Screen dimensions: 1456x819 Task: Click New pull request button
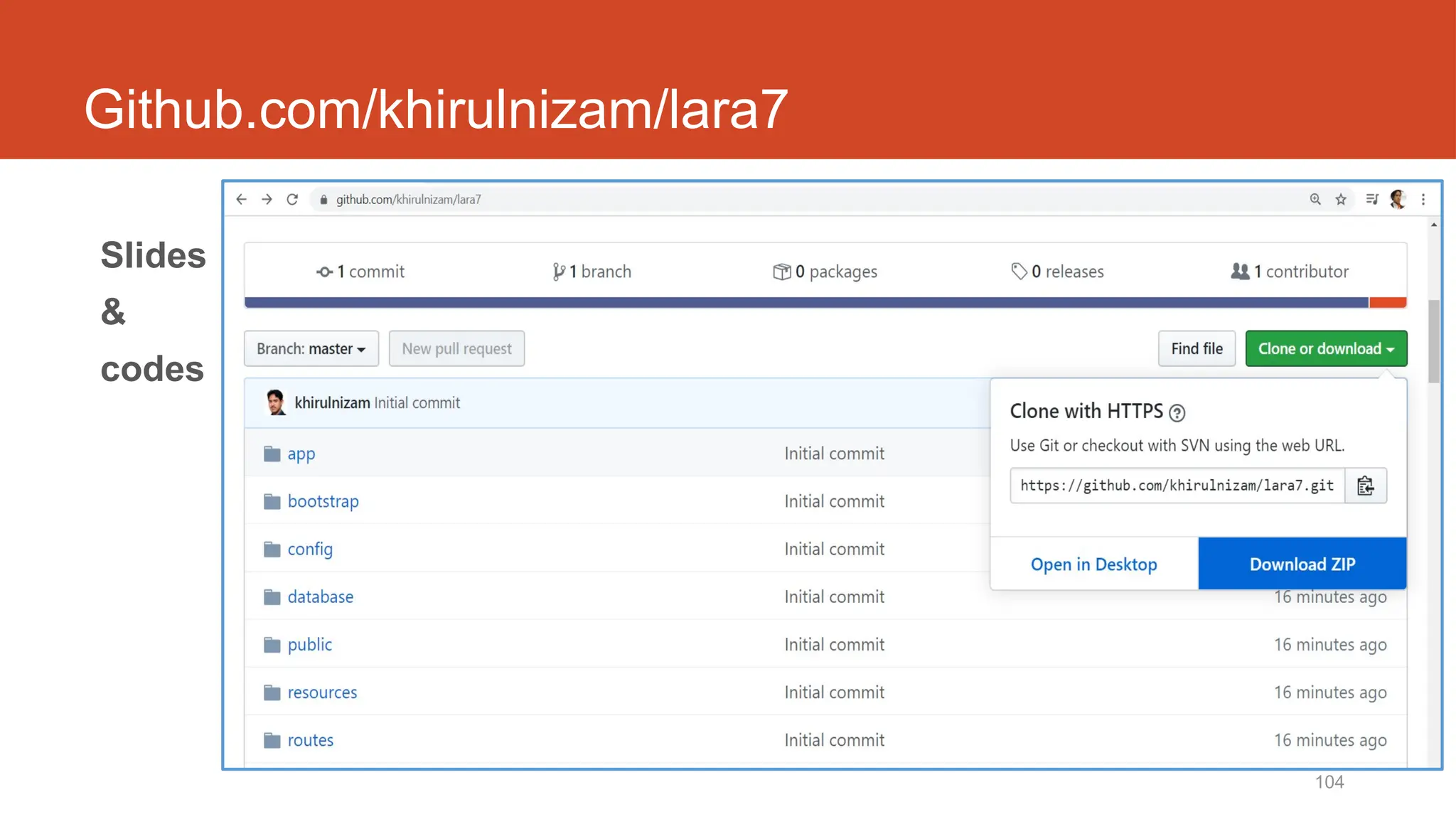click(456, 349)
